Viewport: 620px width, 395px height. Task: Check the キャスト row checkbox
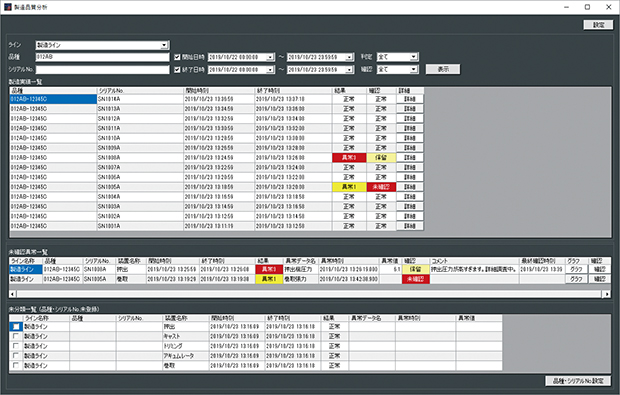point(16,336)
